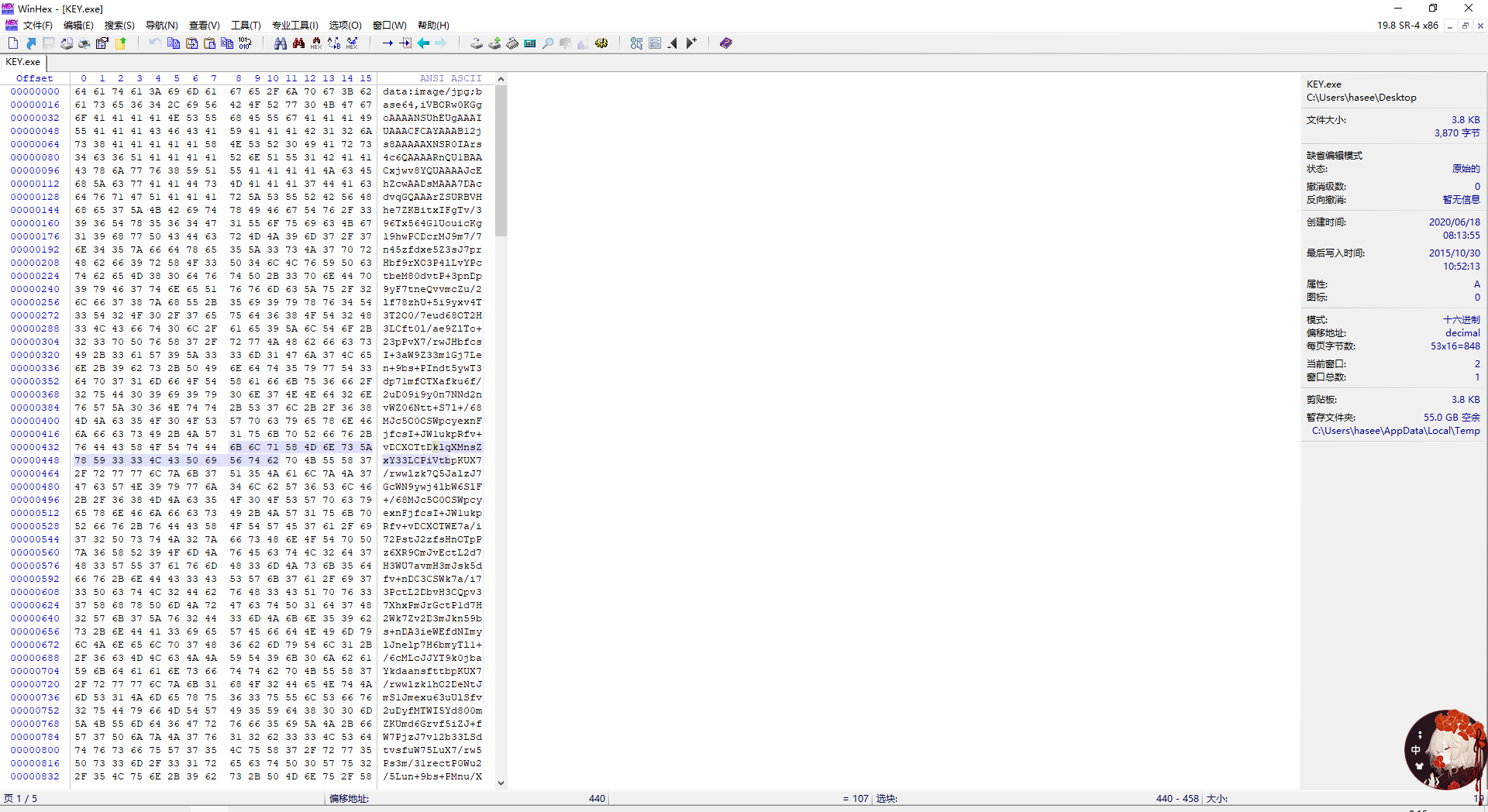Click the Undo arrow icon

pos(155,43)
